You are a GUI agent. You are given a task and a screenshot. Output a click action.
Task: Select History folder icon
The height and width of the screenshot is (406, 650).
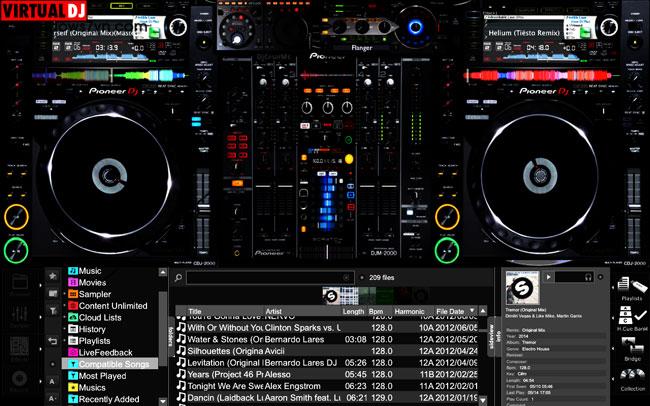73,329
